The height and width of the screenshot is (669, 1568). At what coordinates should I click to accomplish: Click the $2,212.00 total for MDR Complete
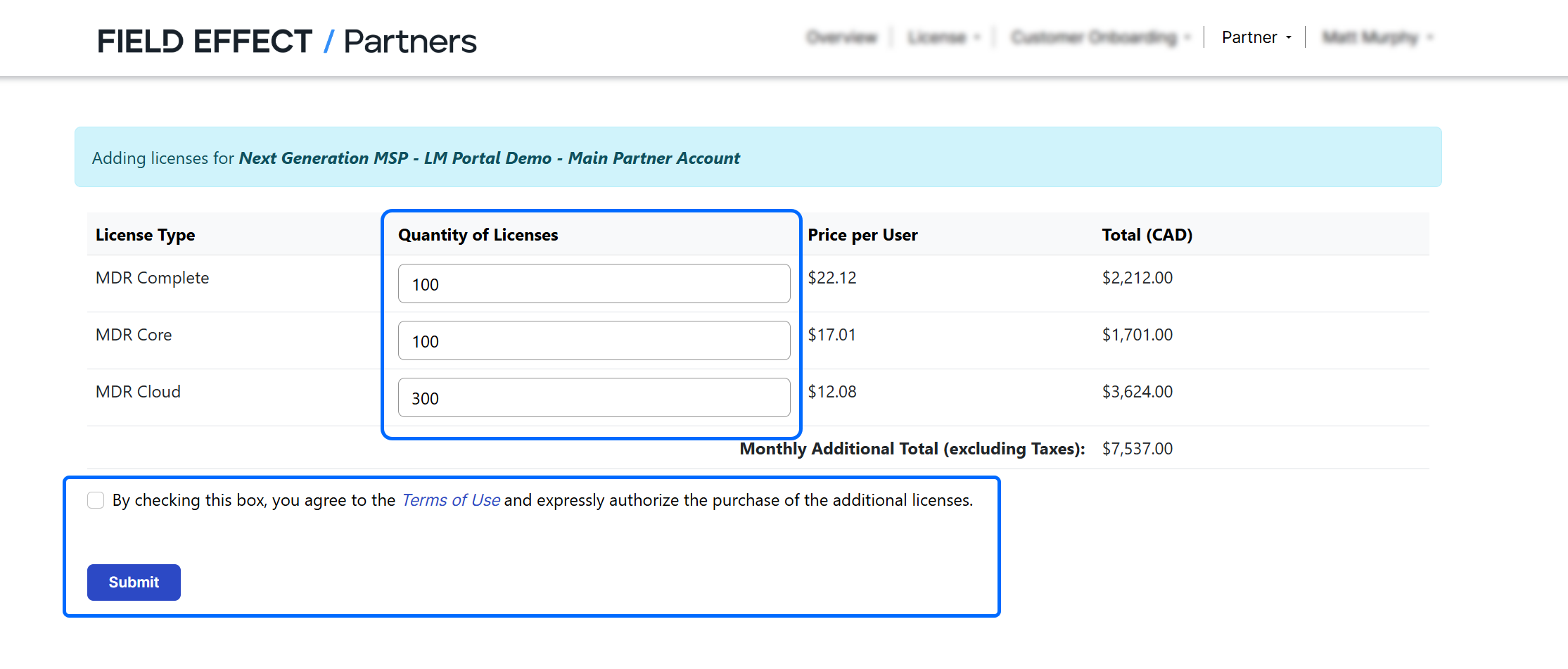[1137, 278]
